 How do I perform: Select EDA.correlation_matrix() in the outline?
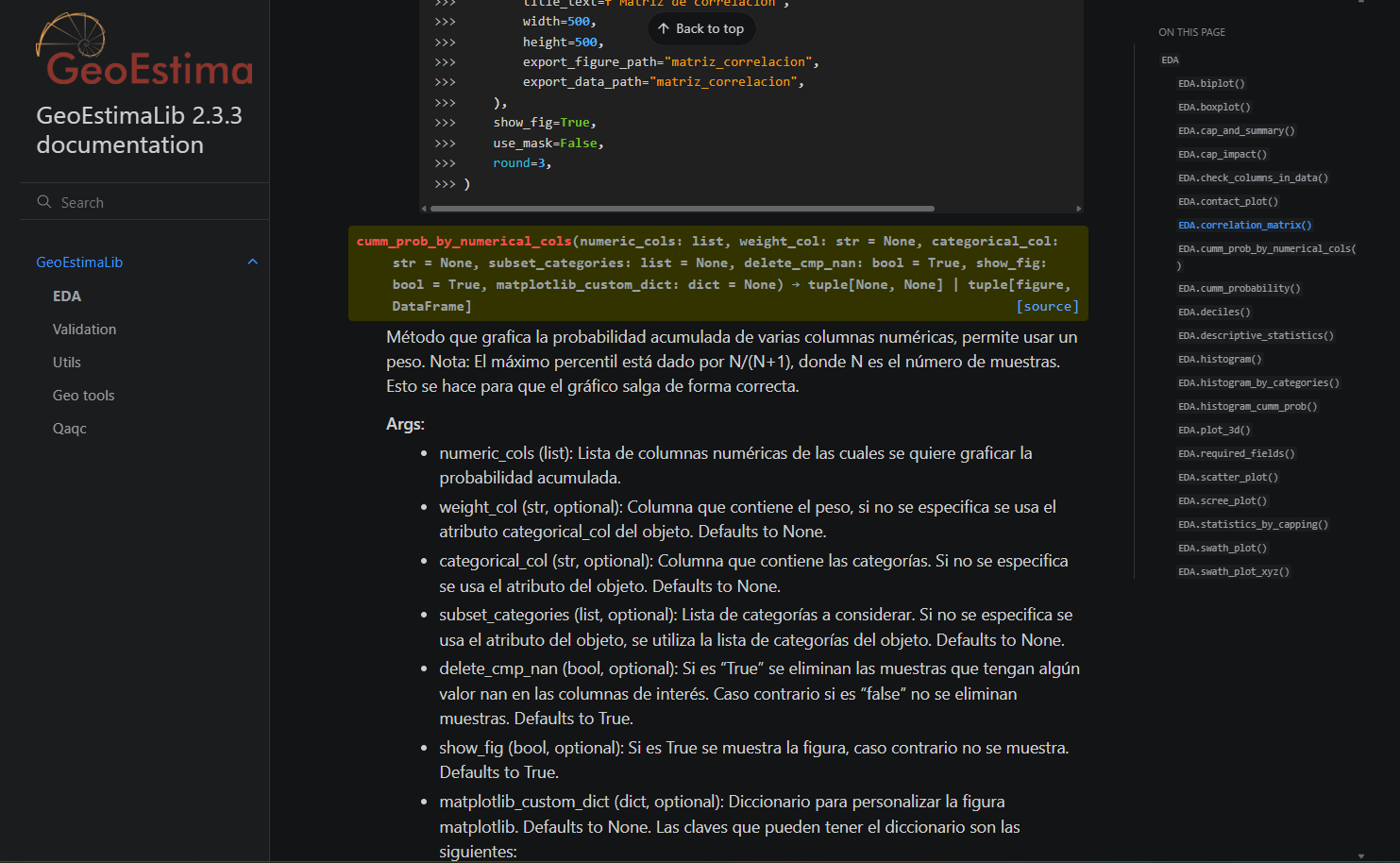click(1245, 225)
